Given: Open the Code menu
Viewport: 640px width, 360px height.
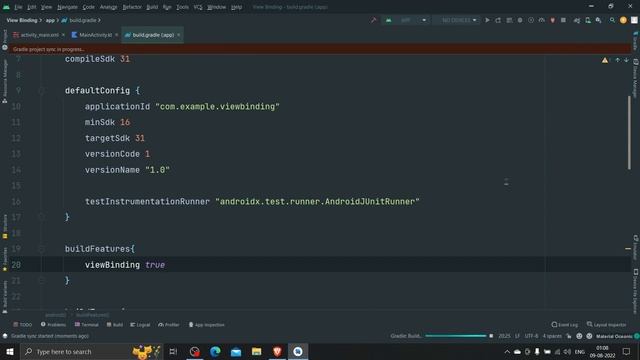Looking at the screenshot, I should [89, 7].
